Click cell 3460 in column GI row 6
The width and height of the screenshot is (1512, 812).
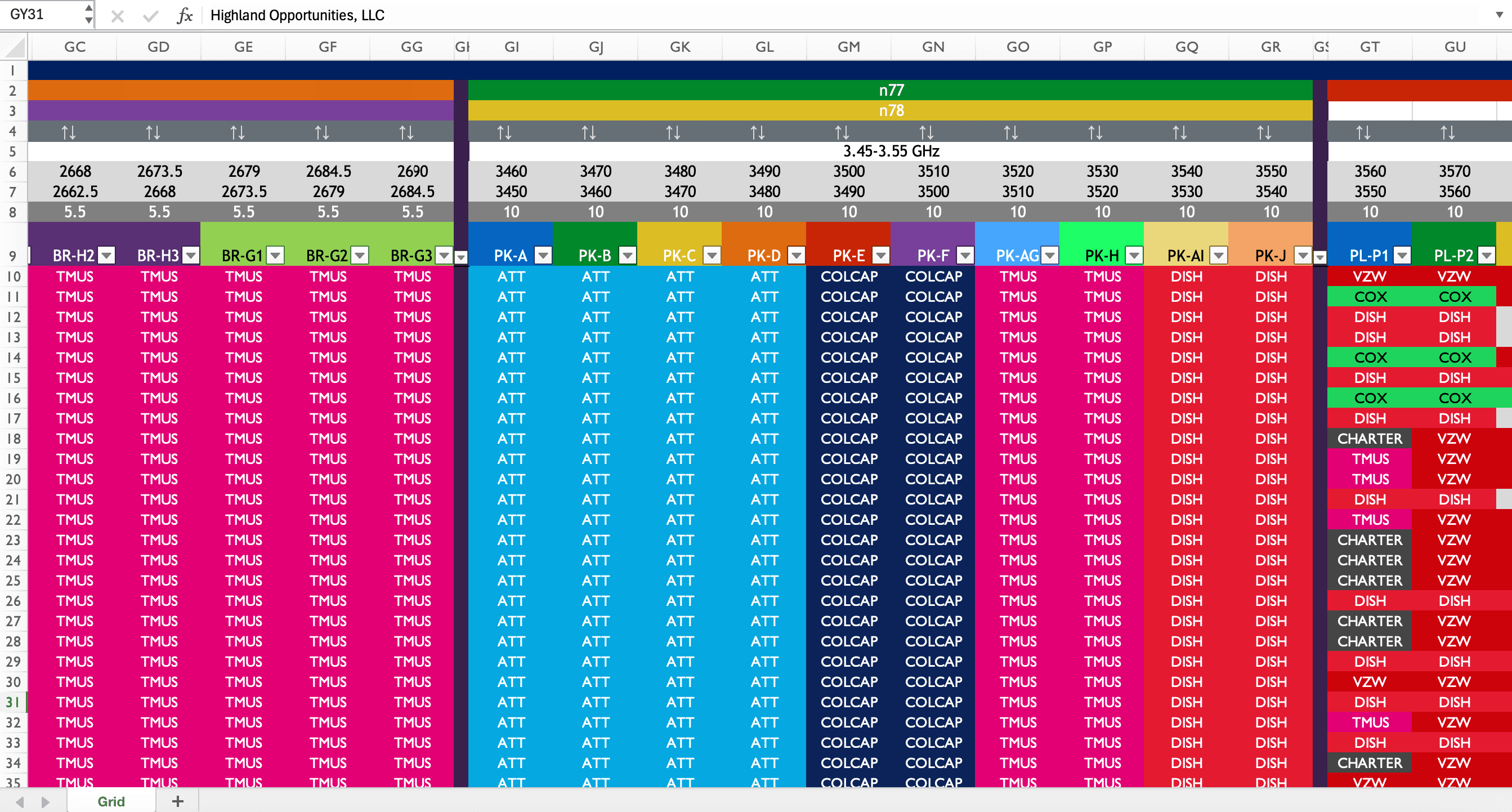tap(511, 171)
